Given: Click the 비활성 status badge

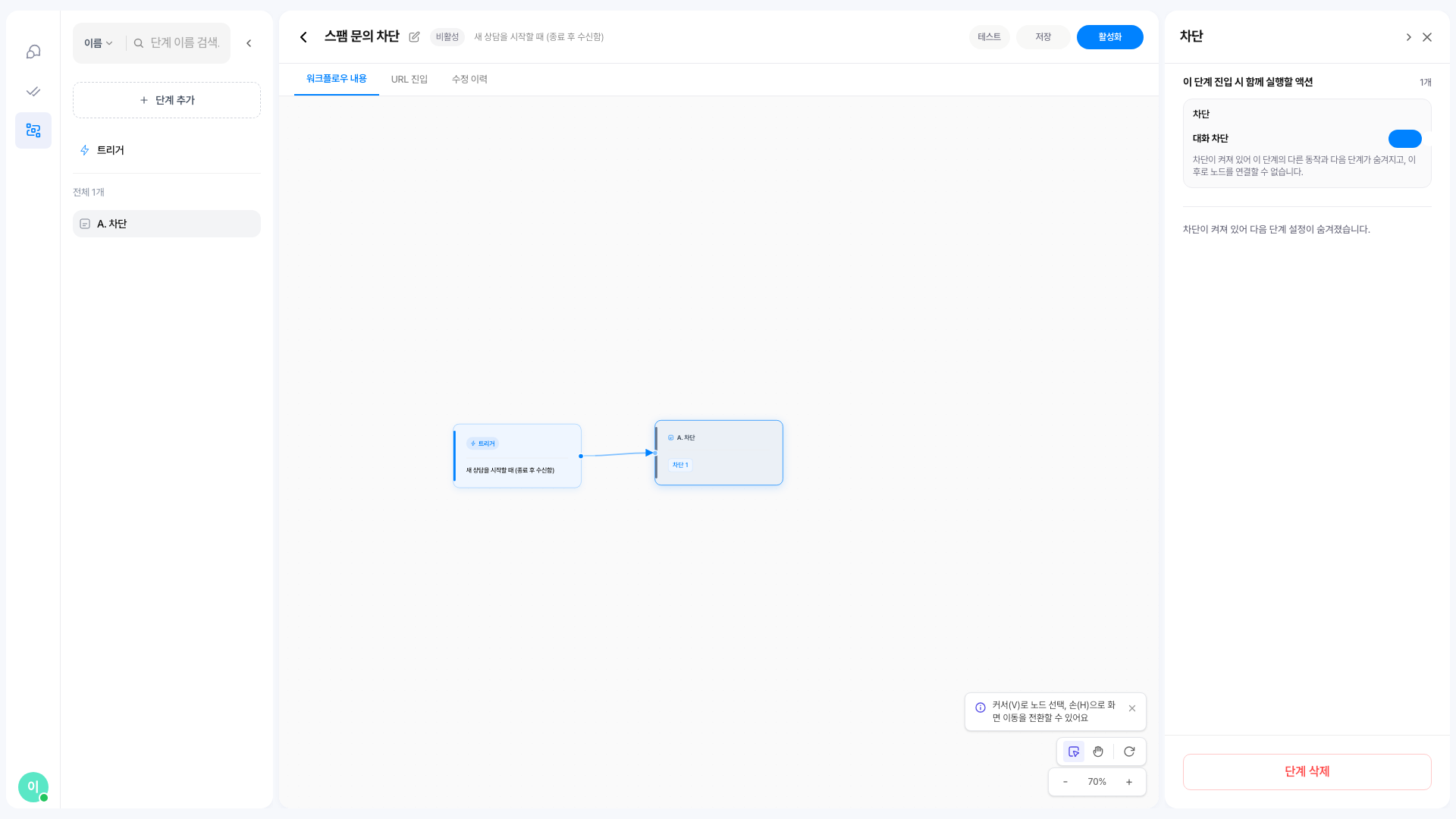Looking at the screenshot, I should (x=447, y=37).
